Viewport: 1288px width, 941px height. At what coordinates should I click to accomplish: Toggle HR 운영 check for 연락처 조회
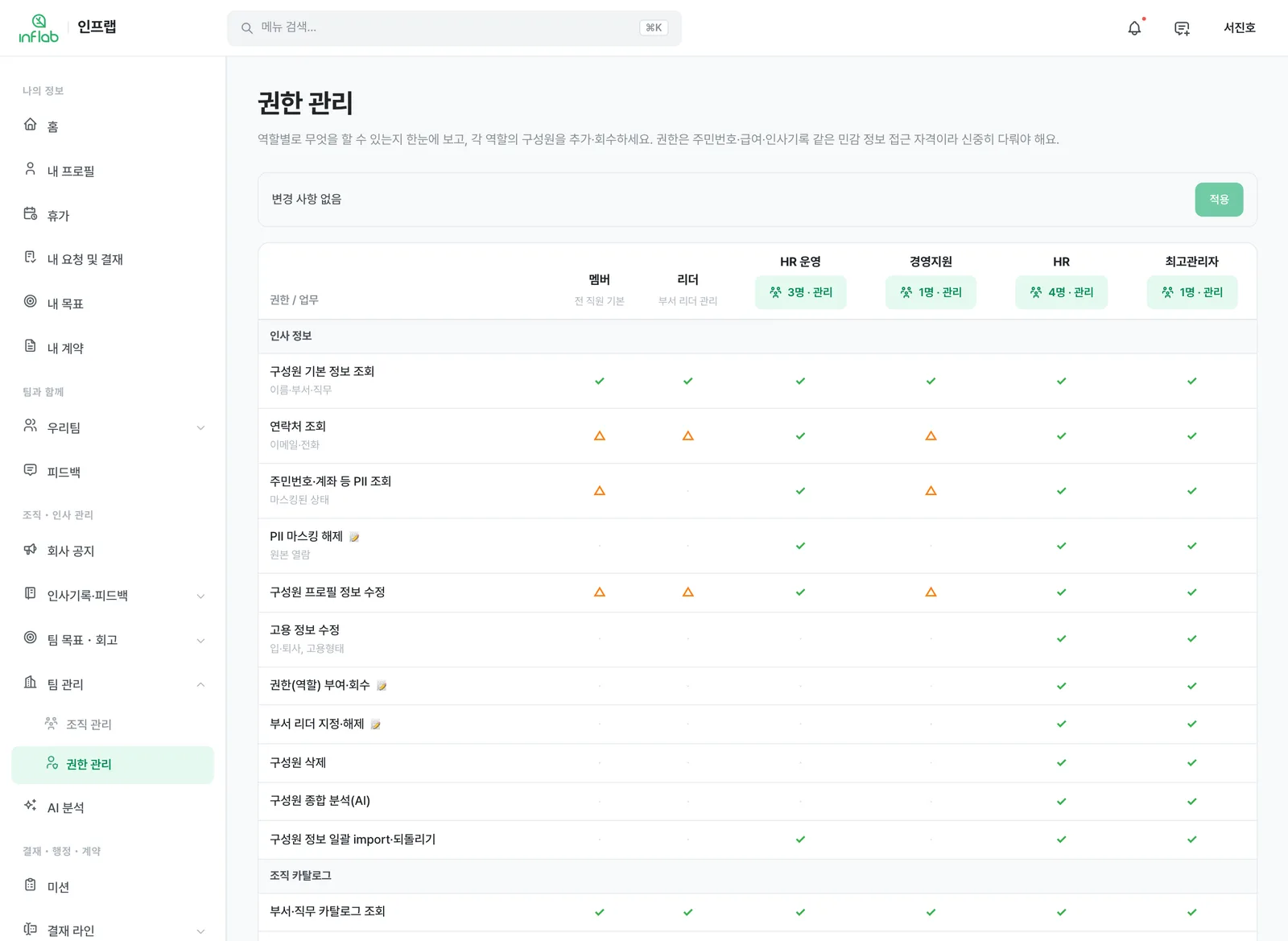tap(800, 435)
